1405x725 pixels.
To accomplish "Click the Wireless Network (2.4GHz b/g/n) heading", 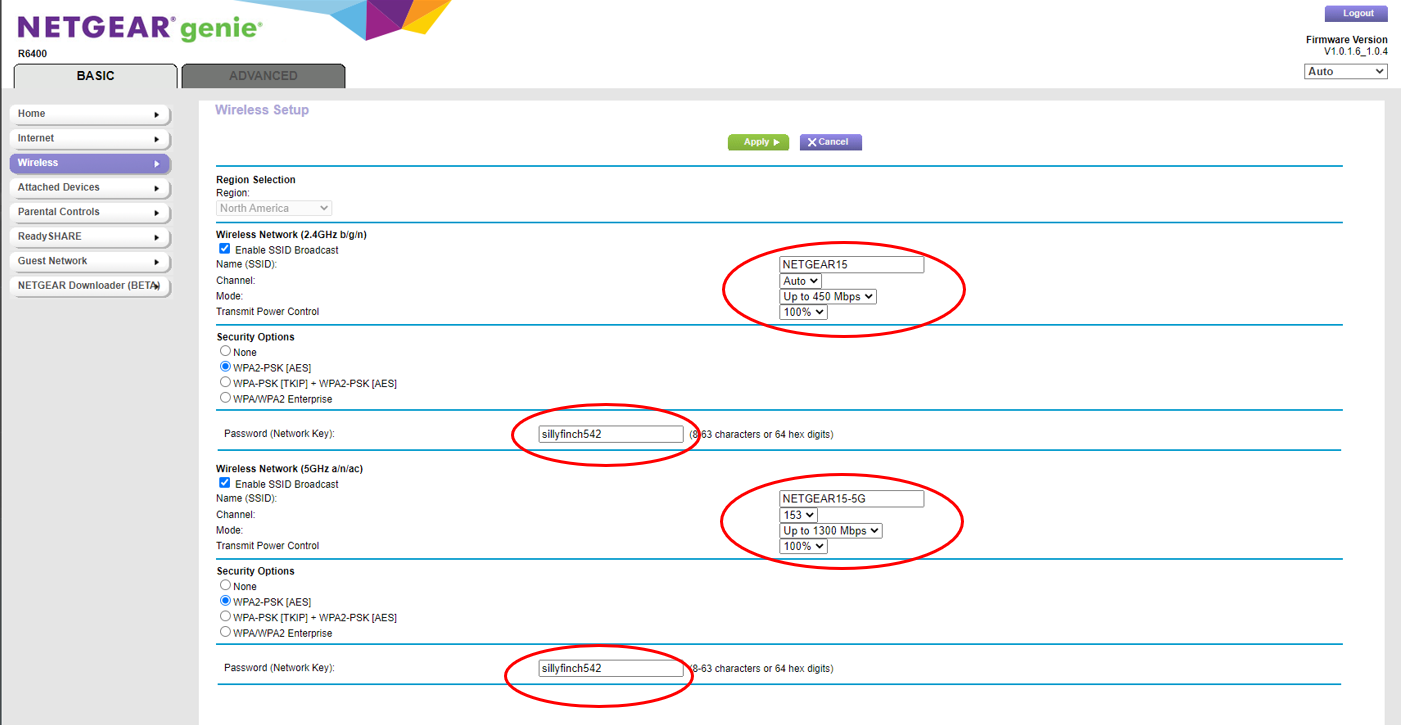I will 291,235.
